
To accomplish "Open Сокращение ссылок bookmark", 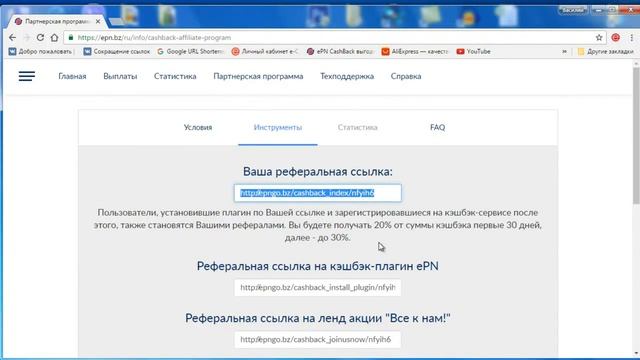I will [117, 51].
